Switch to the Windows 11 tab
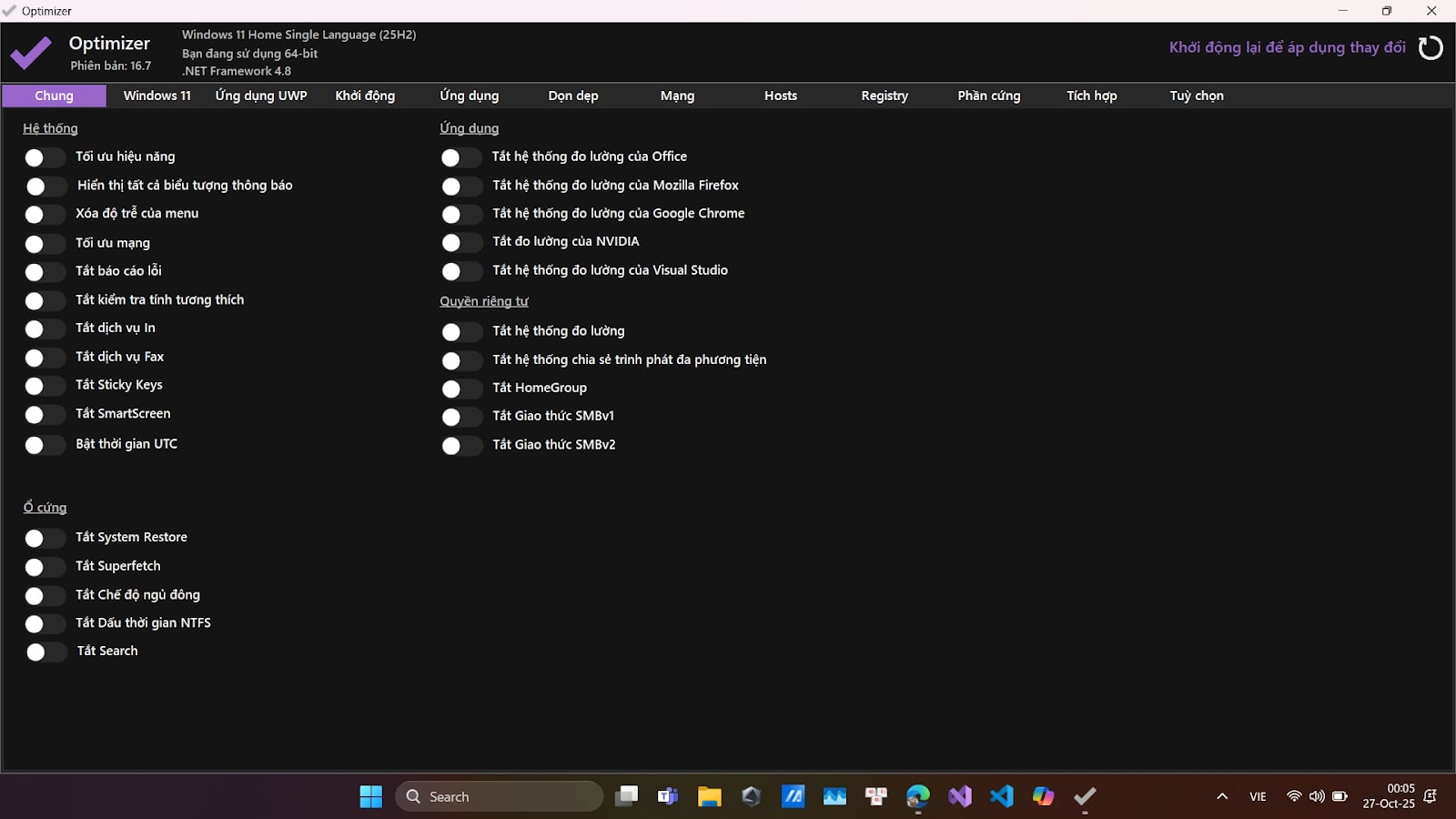 (157, 96)
